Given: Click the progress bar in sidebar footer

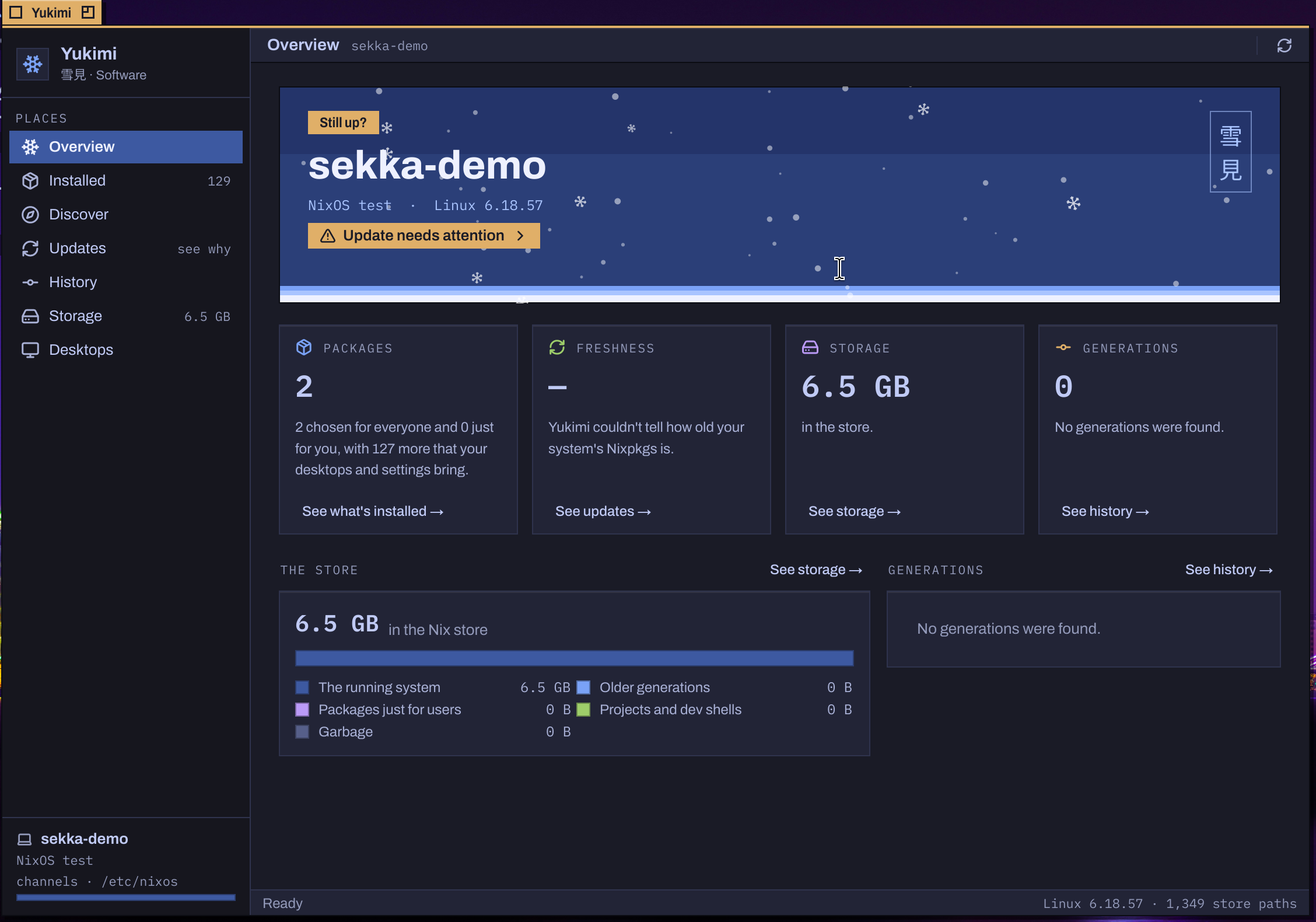Looking at the screenshot, I should tap(126, 897).
